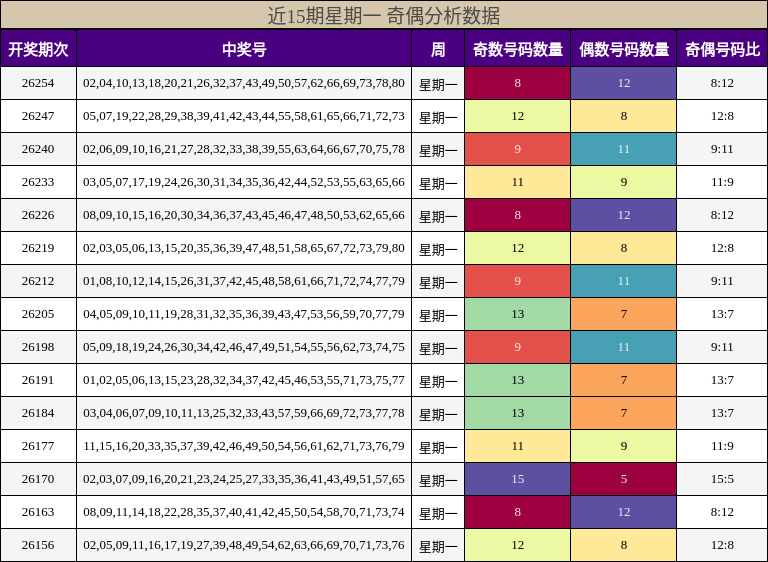Select issue number 26191
The width and height of the screenshot is (768, 562).
pos(38,380)
